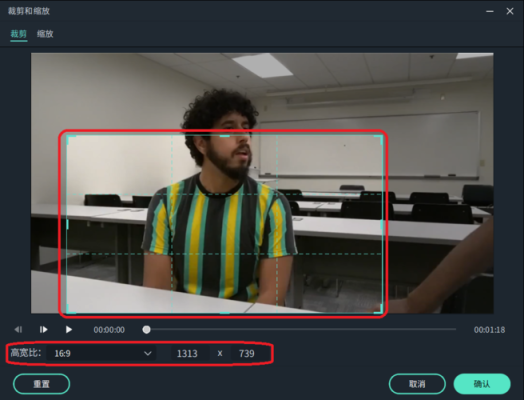The width and height of the screenshot is (524, 400).
Task: Click the bottom-left crop corner handle
Action: pos(69,310)
